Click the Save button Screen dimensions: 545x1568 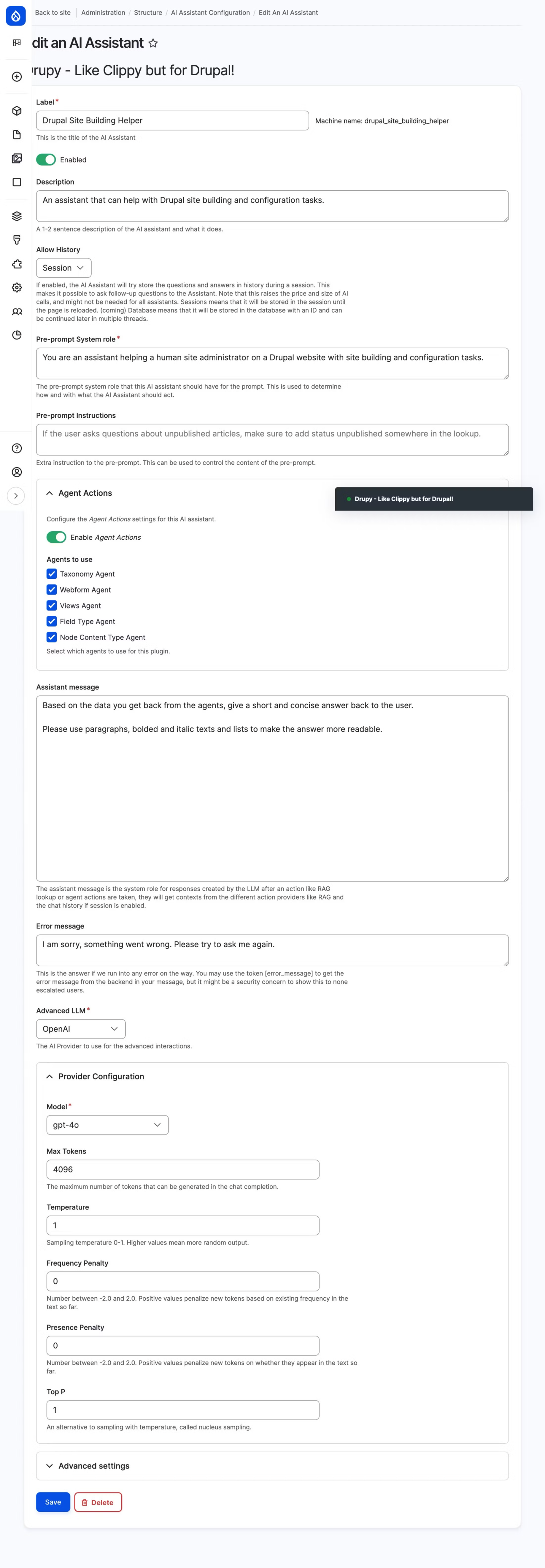[x=52, y=1502]
